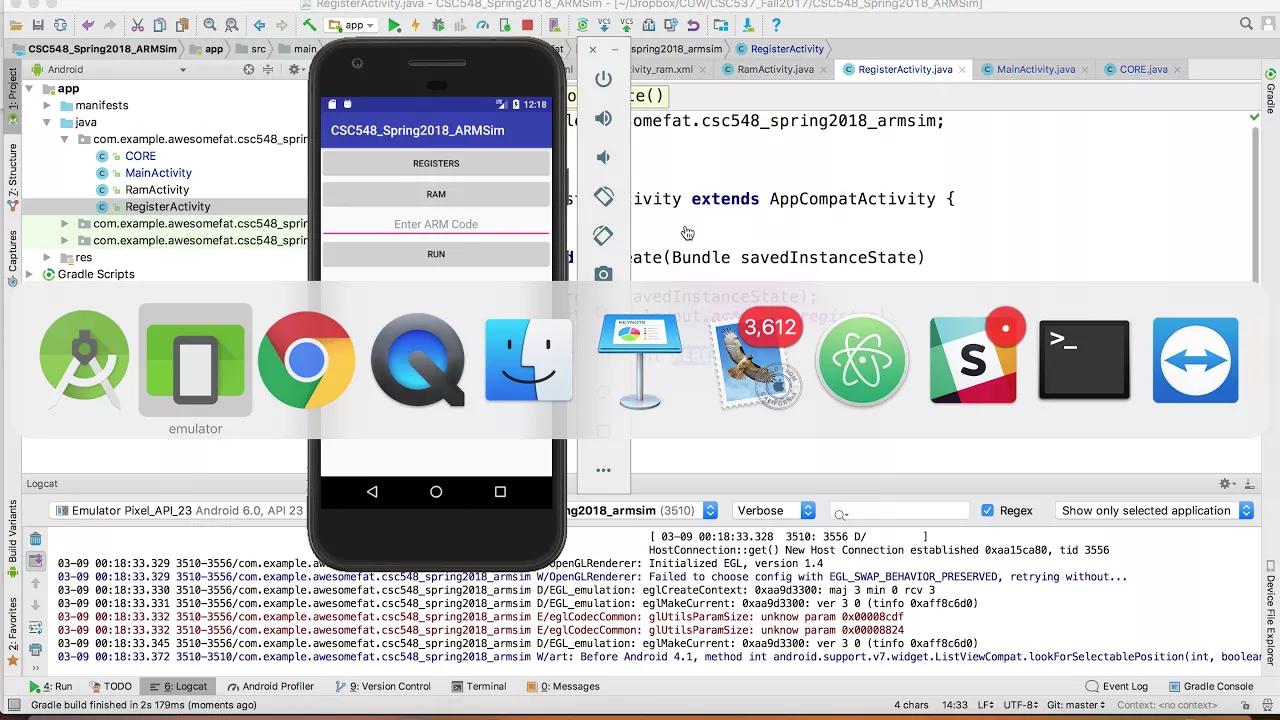Switch to RamActivity.java editor tab

pyautogui.click(x=775, y=69)
